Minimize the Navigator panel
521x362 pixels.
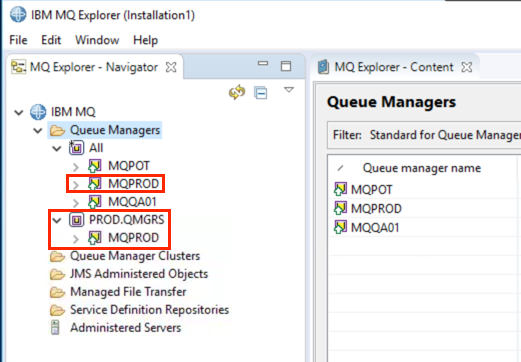tap(263, 63)
